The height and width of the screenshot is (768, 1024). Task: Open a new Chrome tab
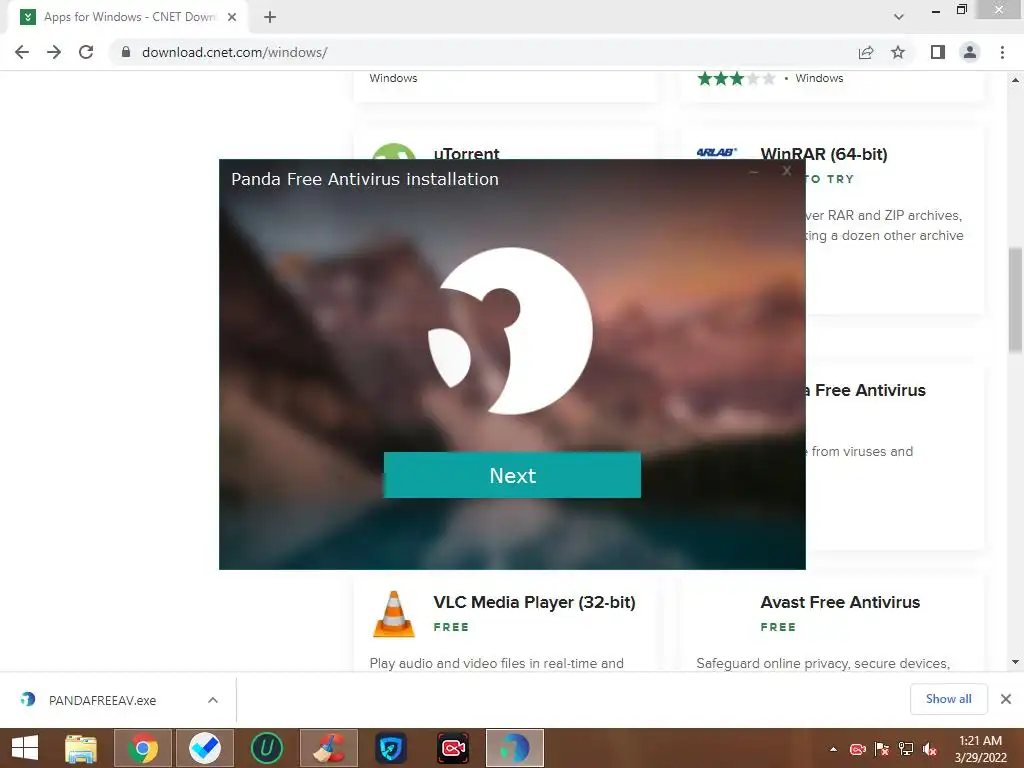tap(270, 17)
